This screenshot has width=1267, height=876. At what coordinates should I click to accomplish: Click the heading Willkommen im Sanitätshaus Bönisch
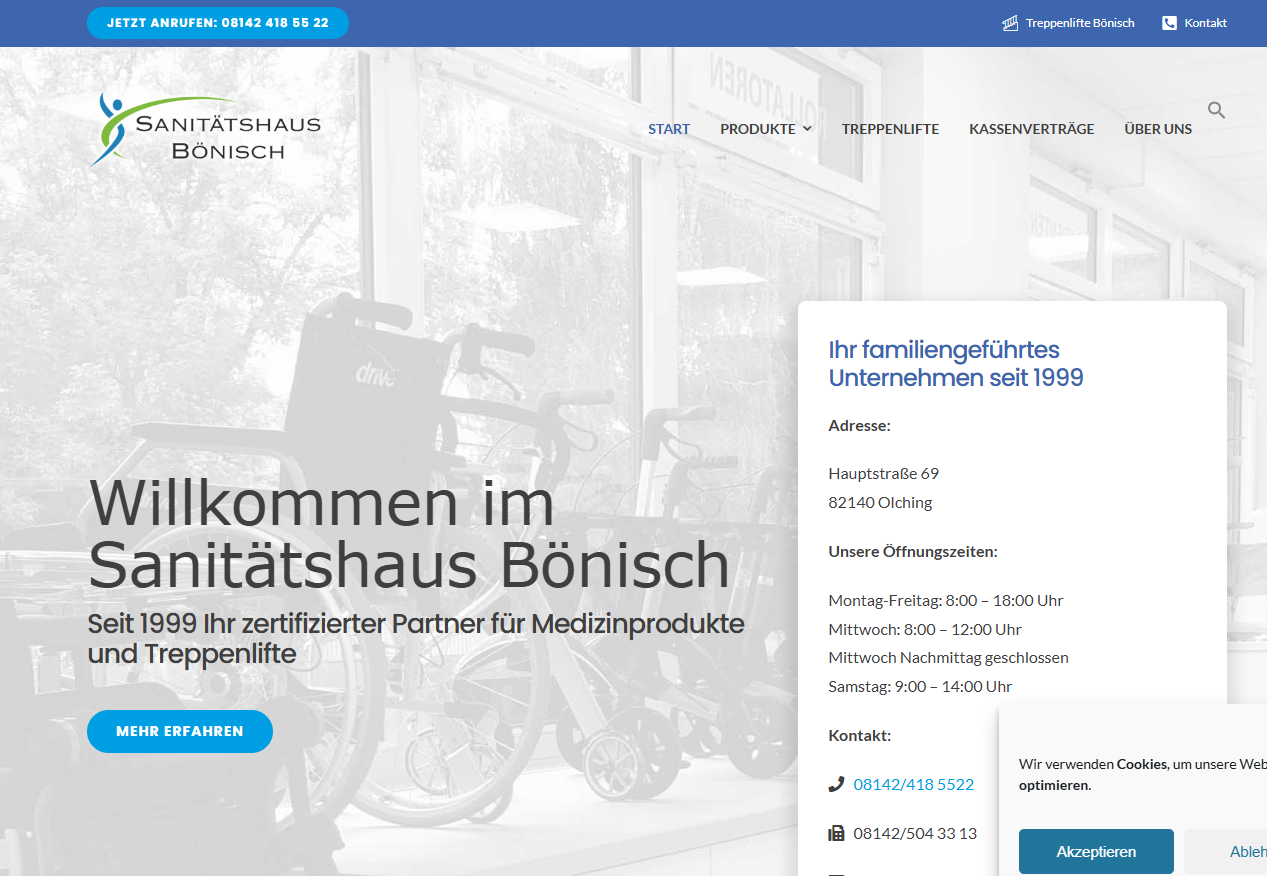tap(409, 534)
